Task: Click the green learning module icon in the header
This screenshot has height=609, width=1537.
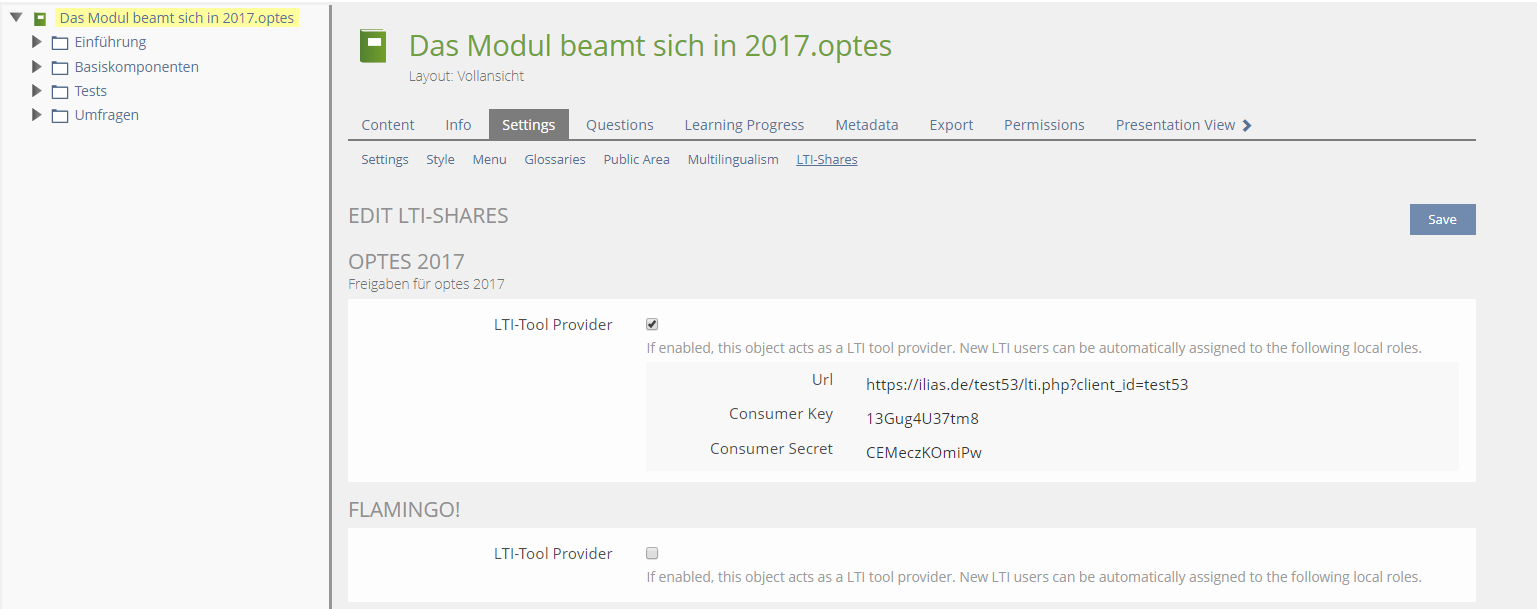Action: (373, 46)
